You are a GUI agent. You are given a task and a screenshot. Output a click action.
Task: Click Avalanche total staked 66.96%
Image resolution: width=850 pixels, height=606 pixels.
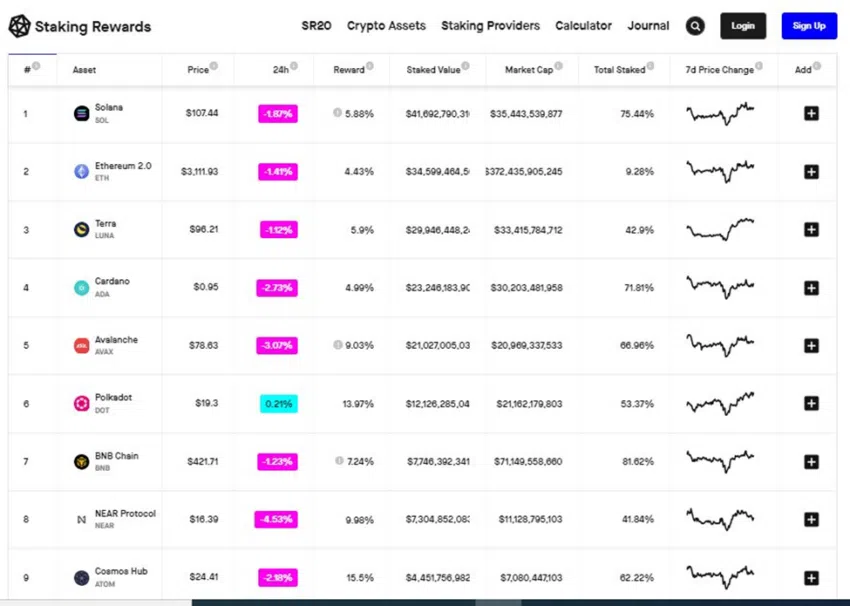[x=637, y=345]
